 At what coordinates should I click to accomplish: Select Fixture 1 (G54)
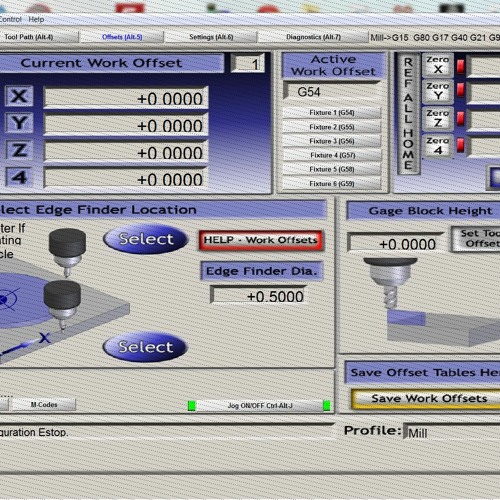[x=332, y=113]
